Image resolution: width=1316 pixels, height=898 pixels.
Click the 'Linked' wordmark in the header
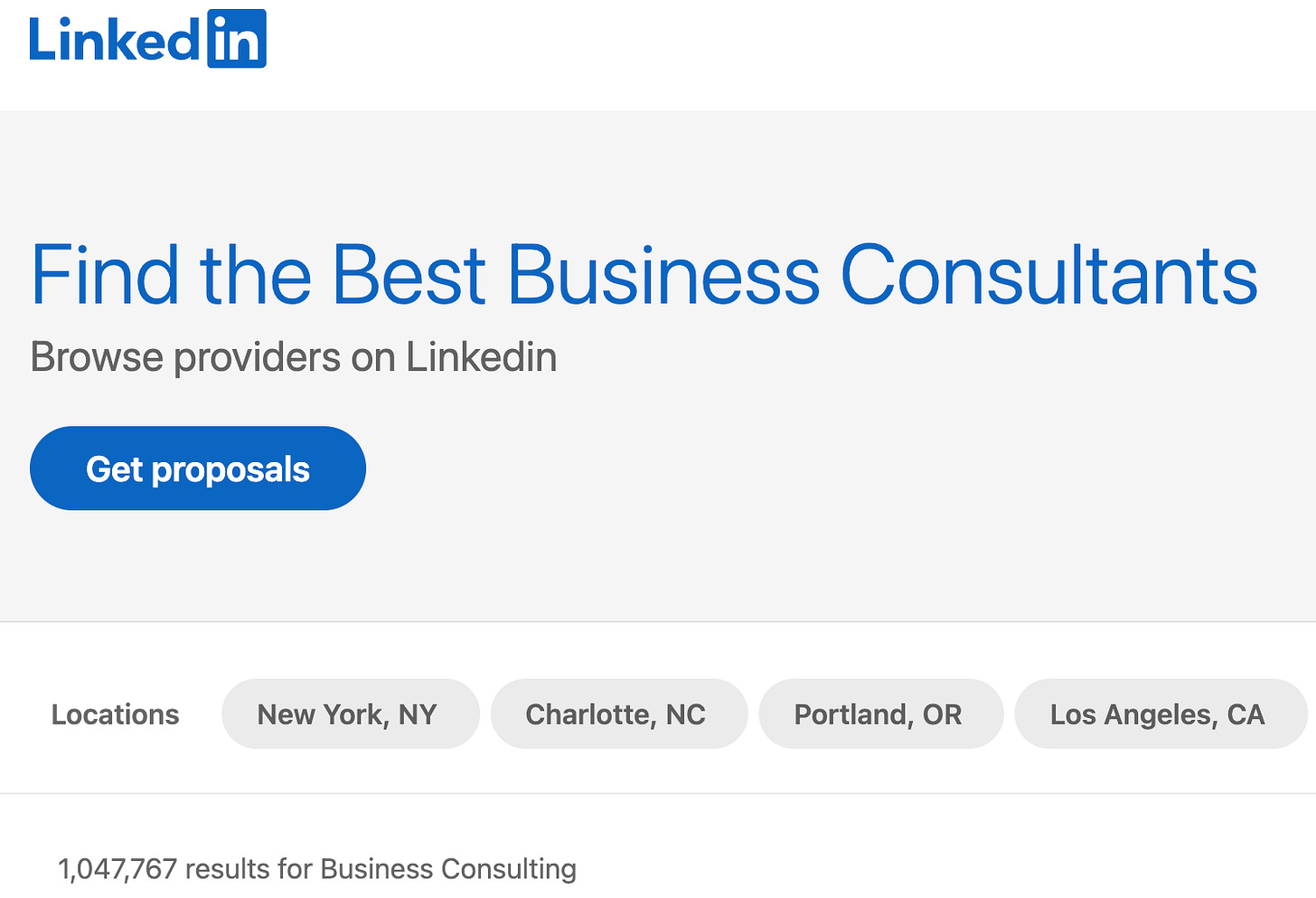pyautogui.click(x=113, y=41)
